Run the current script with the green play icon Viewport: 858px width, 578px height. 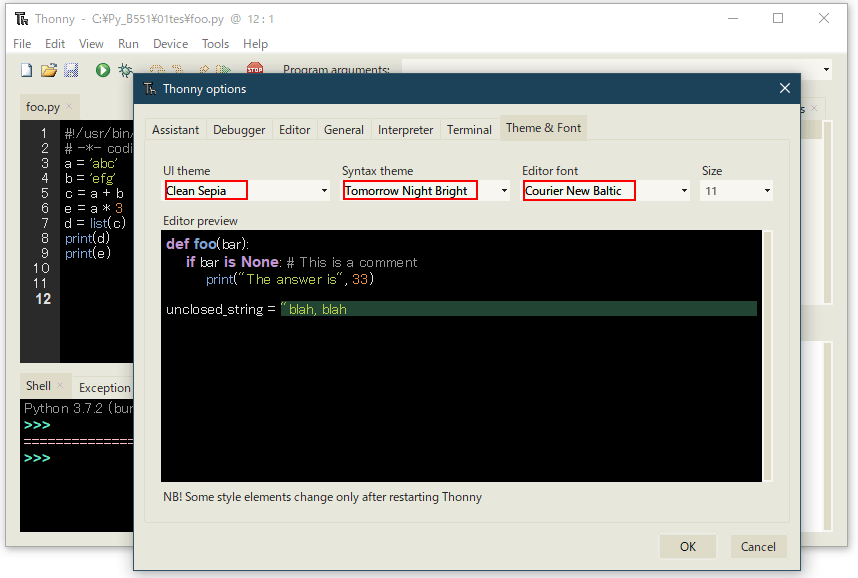click(x=103, y=70)
